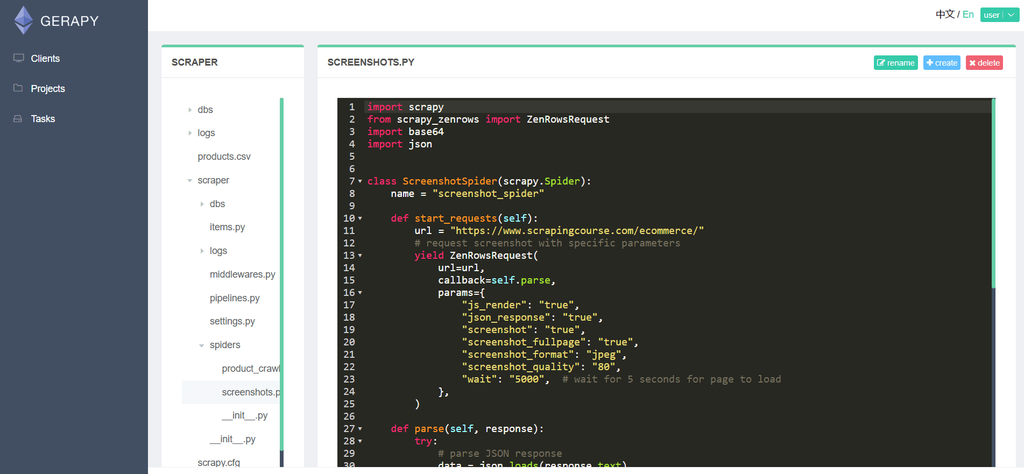The width and height of the screenshot is (1024, 474).
Task: Open middlewares.py in the file tree
Action: coord(242,274)
